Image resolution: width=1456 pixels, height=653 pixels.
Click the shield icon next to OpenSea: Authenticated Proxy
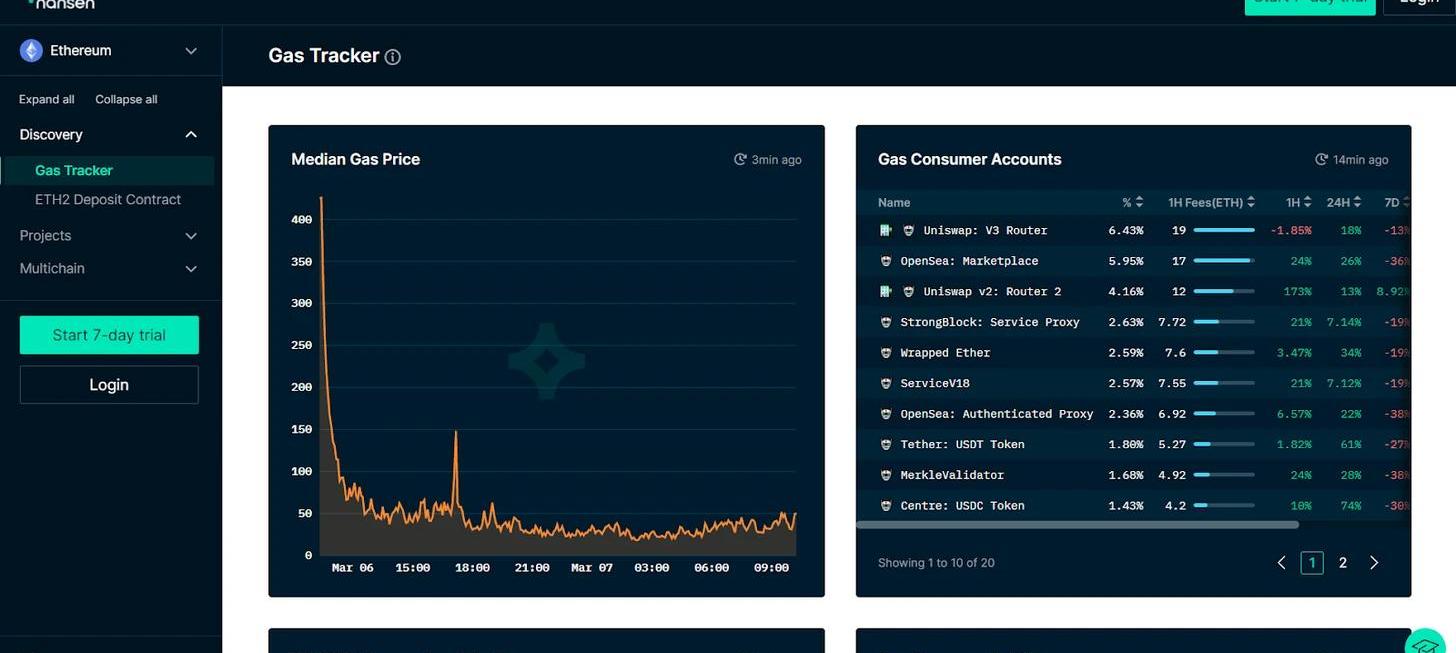pyautogui.click(x=886, y=414)
